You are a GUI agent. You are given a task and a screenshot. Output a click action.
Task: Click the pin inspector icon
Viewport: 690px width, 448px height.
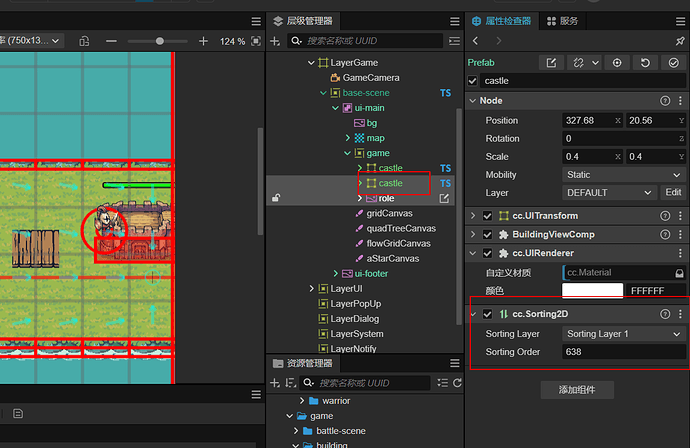click(680, 41)
